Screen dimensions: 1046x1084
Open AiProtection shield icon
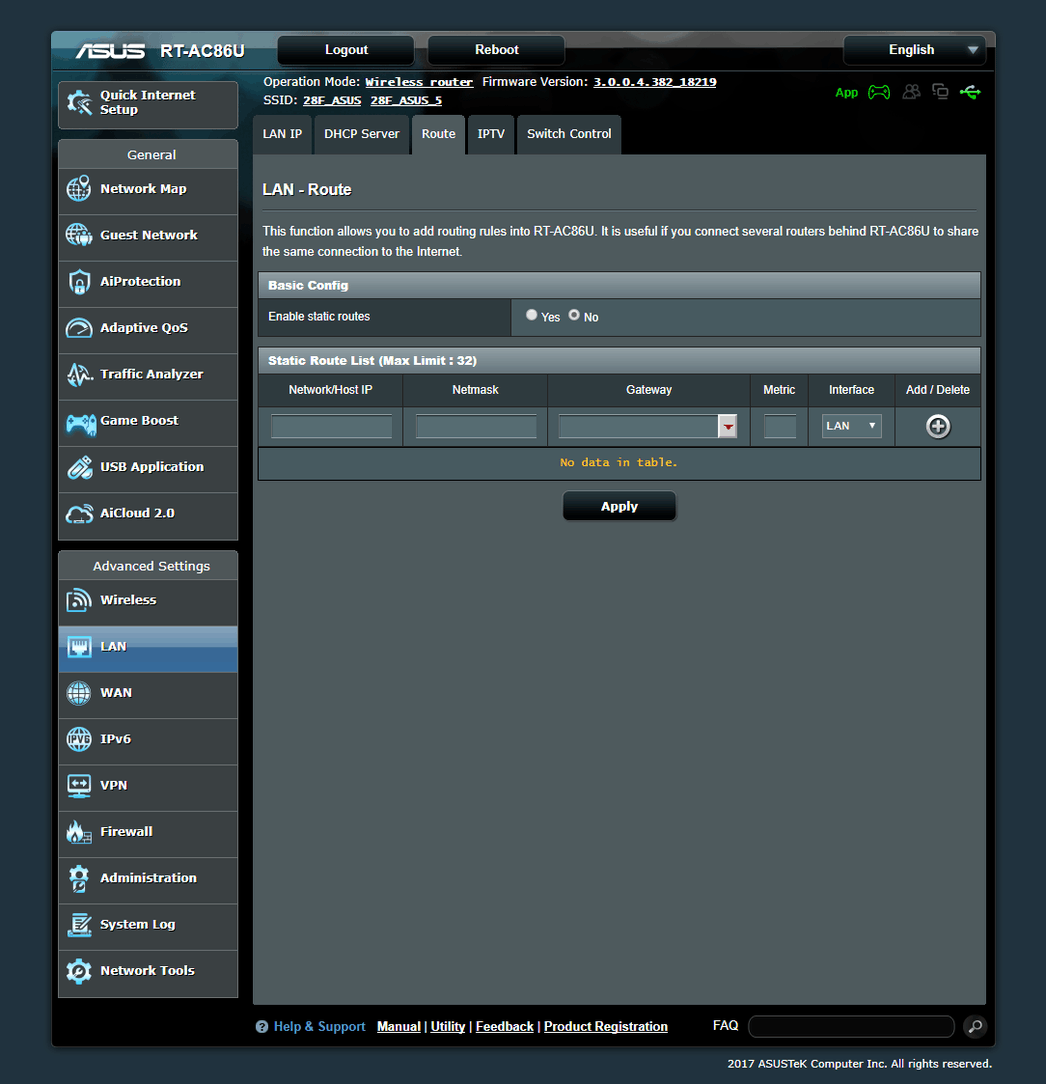click(x=79, y=281)
